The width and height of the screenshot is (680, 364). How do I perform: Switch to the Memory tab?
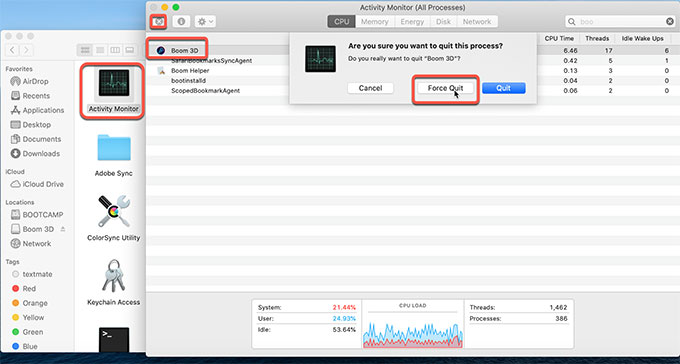375,22
